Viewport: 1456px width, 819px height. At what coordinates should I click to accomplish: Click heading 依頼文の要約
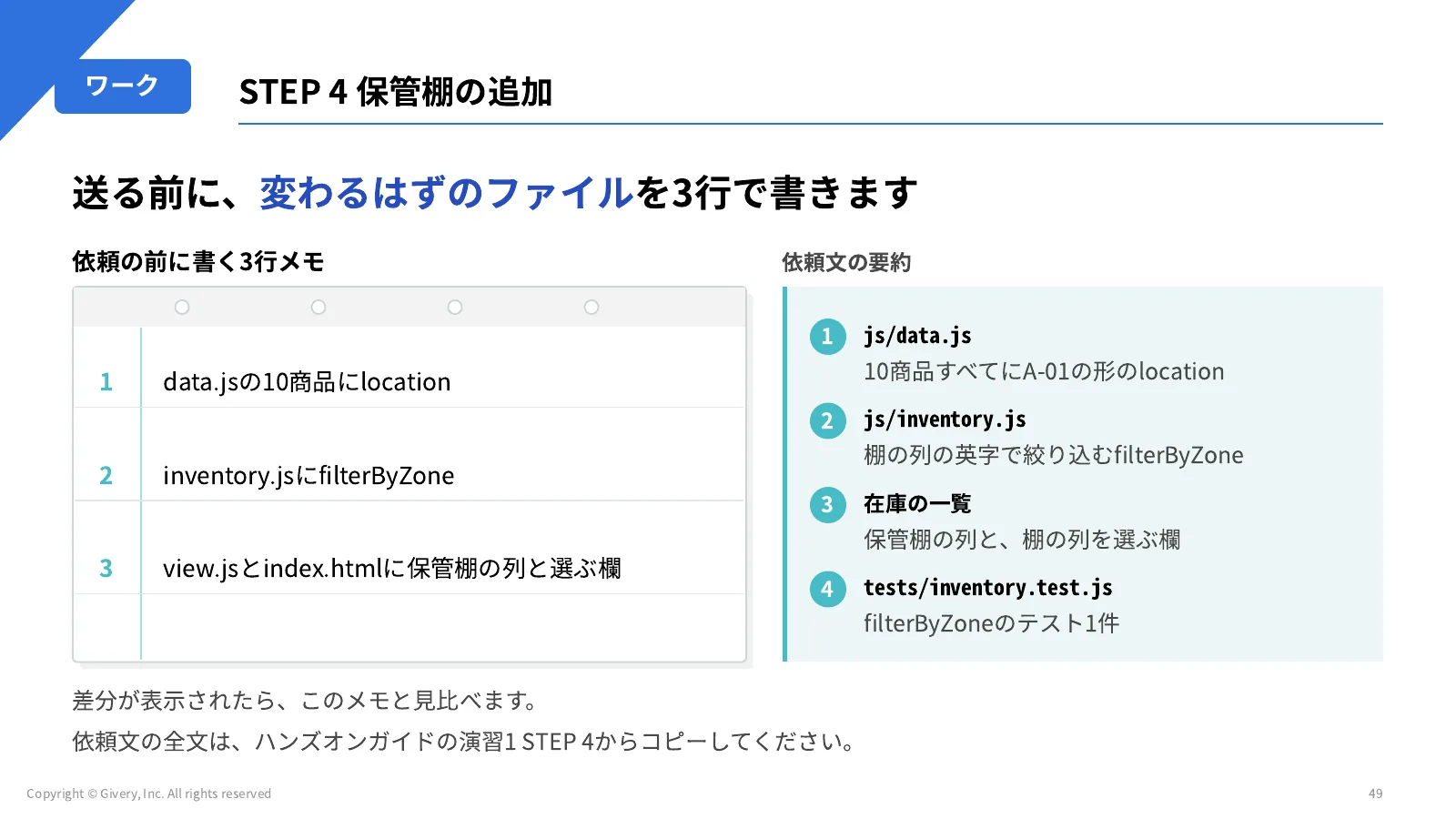846,263
